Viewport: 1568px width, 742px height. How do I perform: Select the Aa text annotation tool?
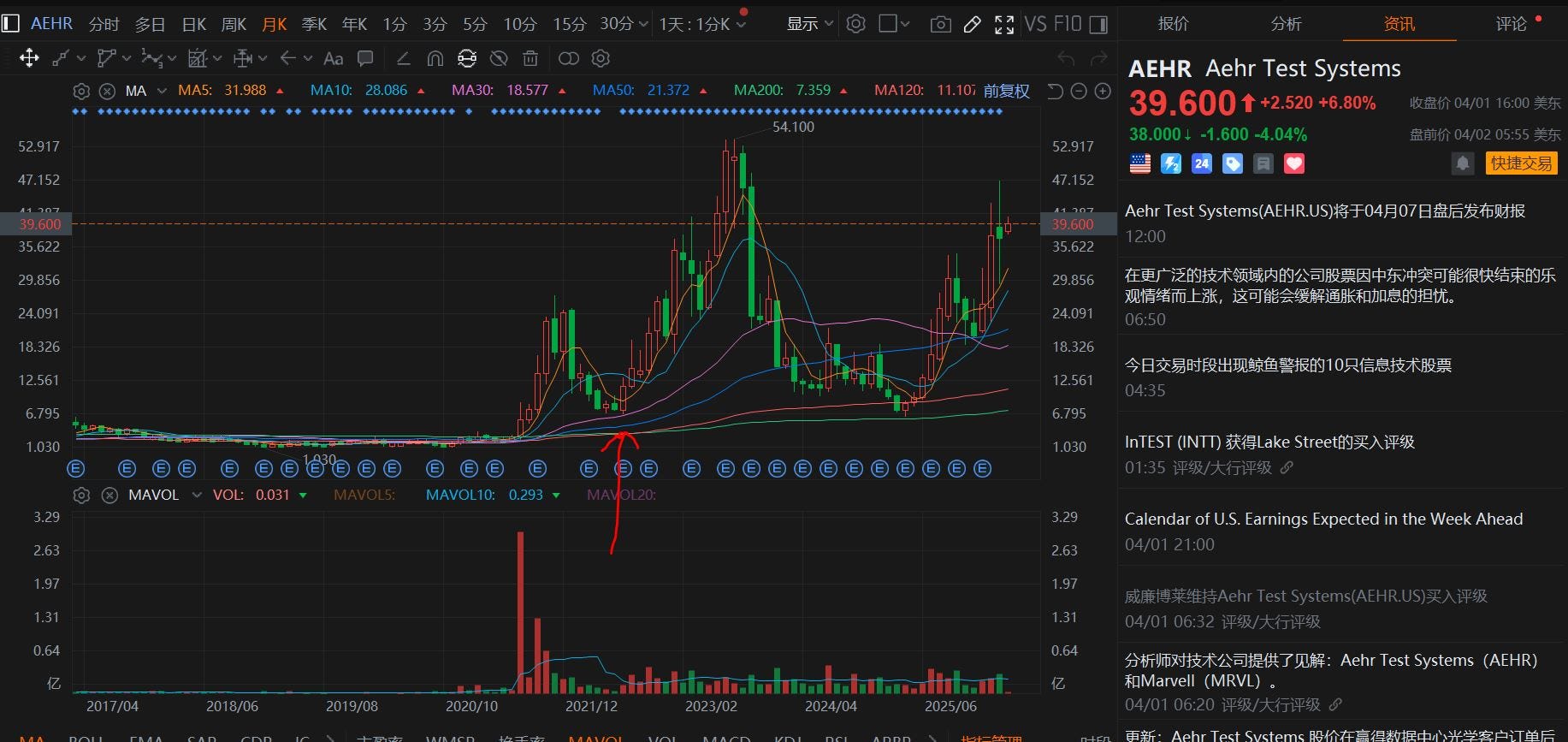(334, 58)
